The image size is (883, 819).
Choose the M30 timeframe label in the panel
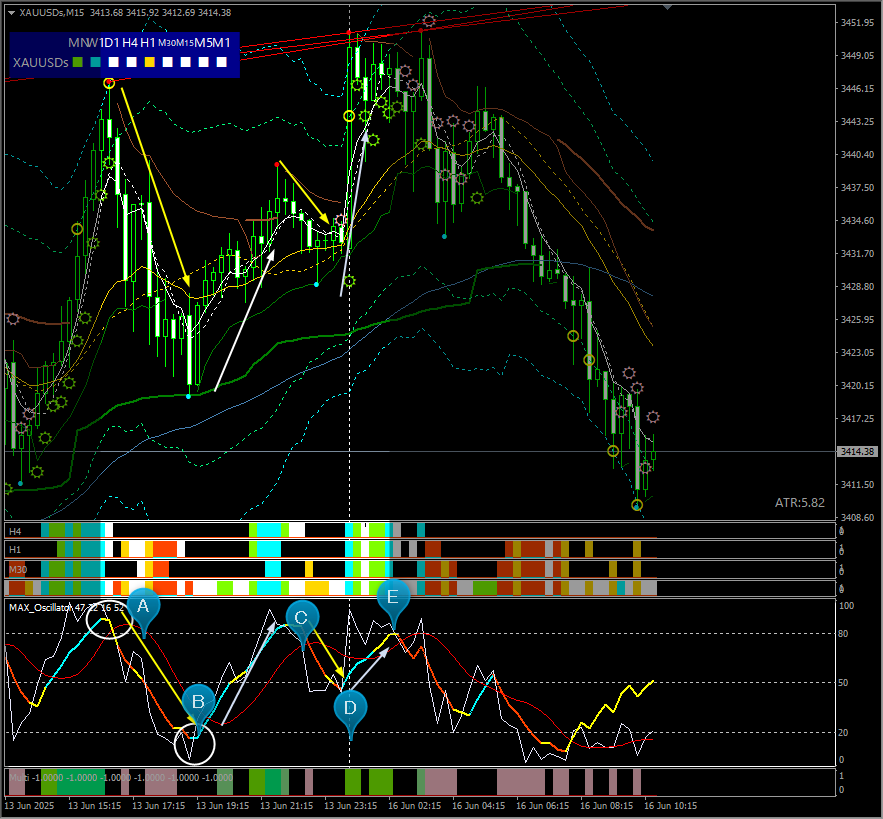(167, 43)
